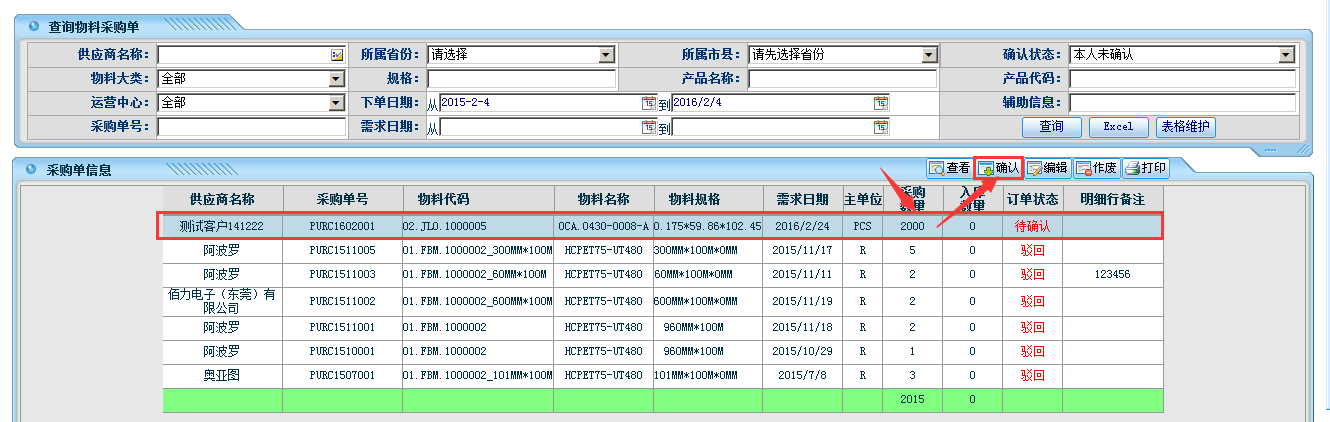Click the 查询 search button
This screenshot has height=422, width=1330.
point(1051,127)
